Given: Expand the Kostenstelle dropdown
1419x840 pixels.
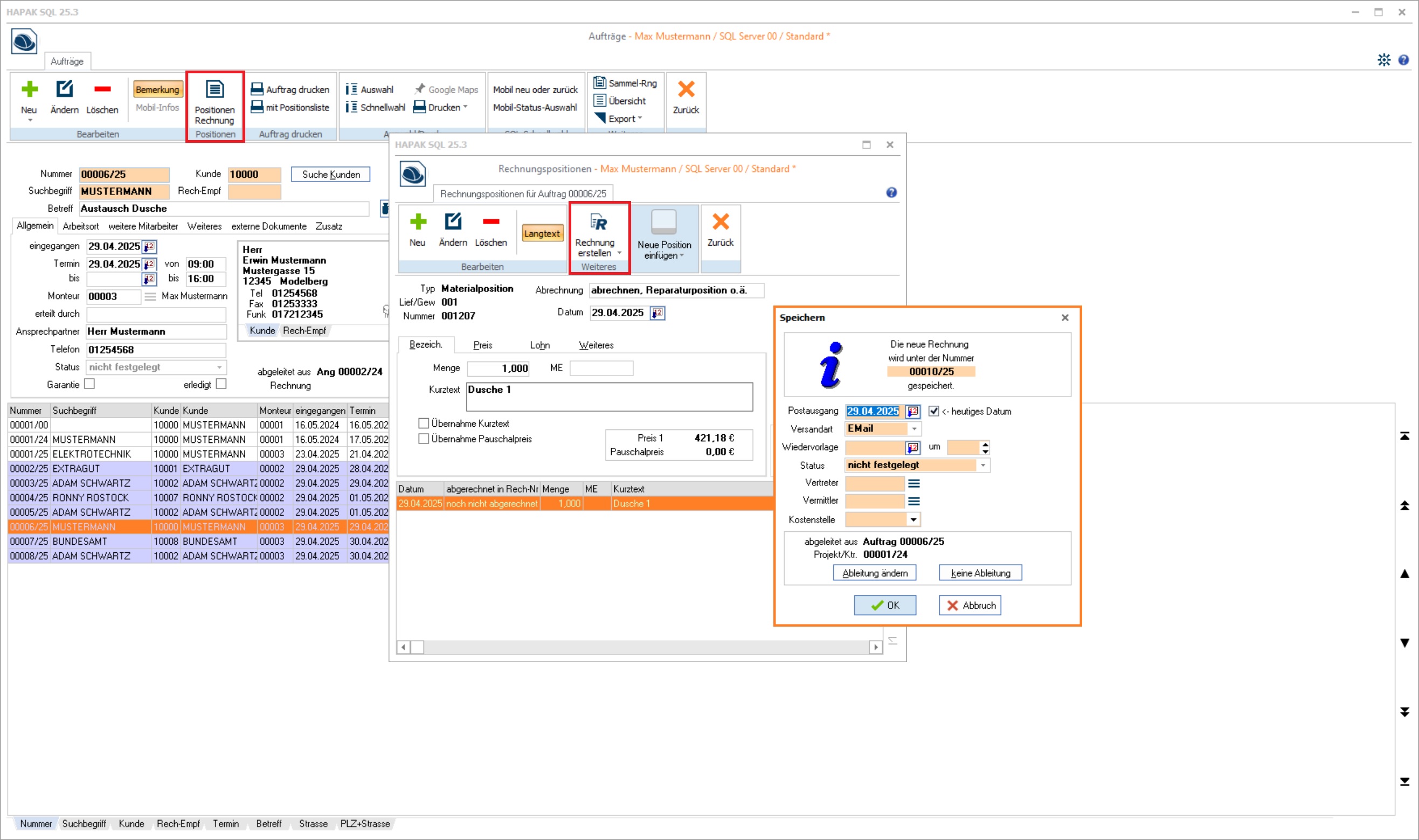Looking at the screenshot, I should [913, 519].
